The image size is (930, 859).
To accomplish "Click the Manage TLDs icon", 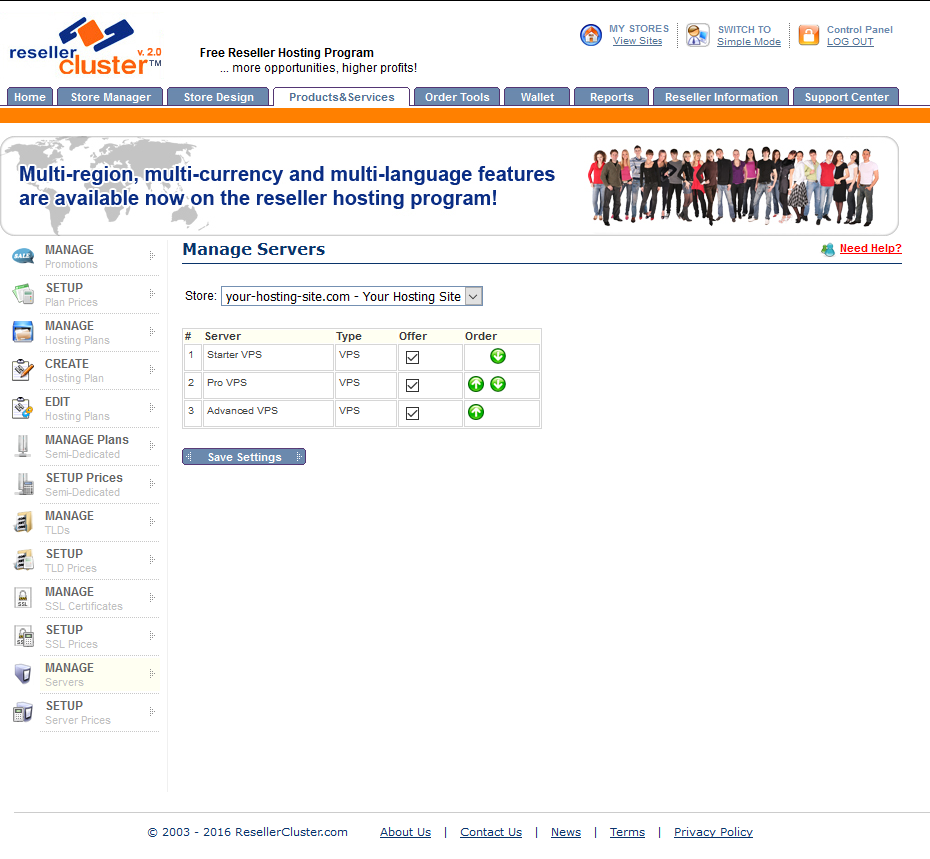I will pos(23,521).
